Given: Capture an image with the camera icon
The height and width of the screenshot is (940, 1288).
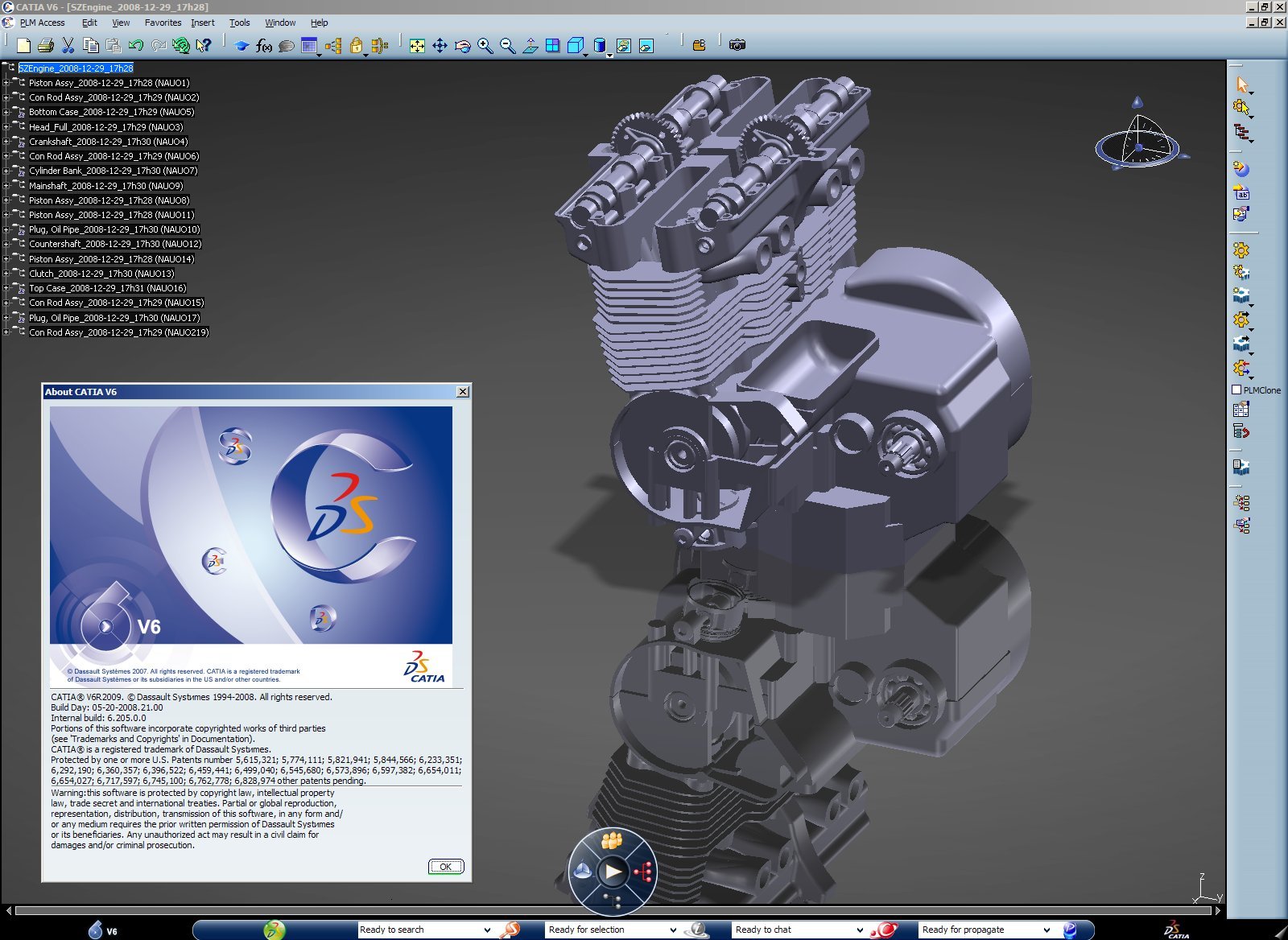Looking at the screenshot, I should point(737,46).
